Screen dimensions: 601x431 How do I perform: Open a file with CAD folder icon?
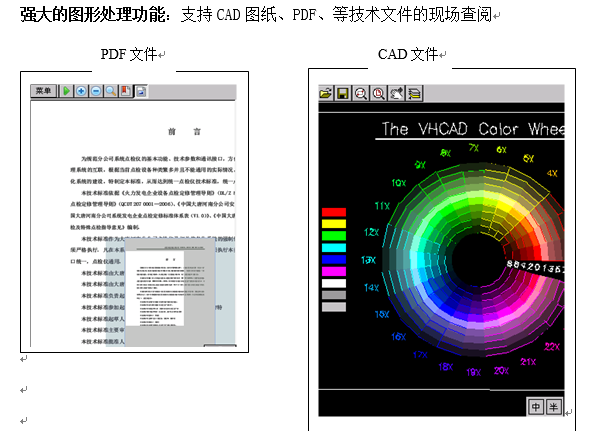[326, 93]
